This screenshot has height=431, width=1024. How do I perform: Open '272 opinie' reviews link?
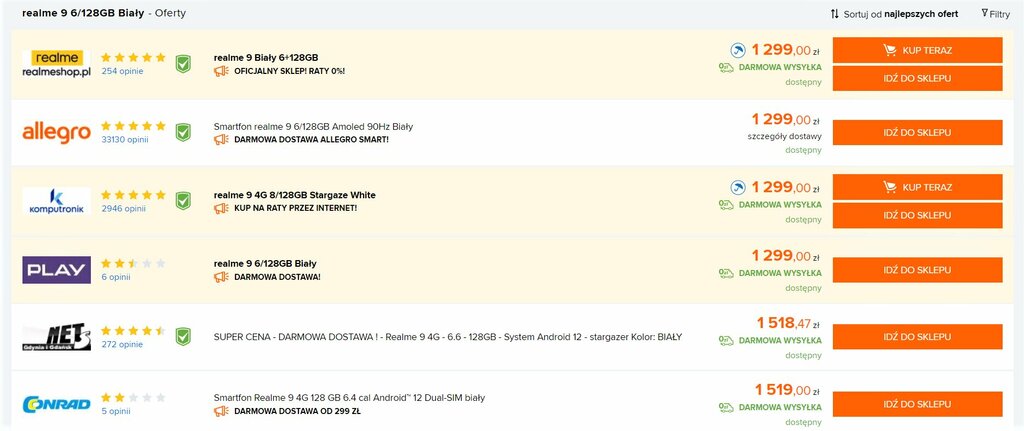point(122,344)
